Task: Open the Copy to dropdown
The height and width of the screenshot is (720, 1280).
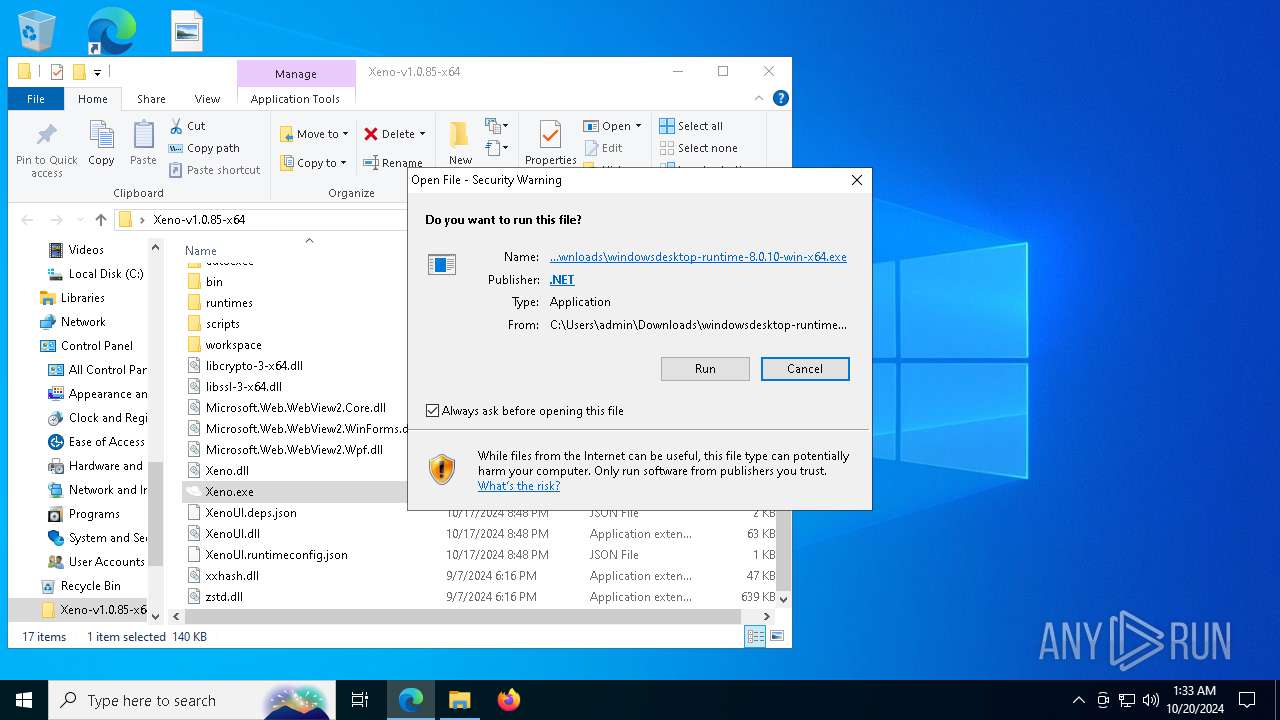Action: (313, 163)
